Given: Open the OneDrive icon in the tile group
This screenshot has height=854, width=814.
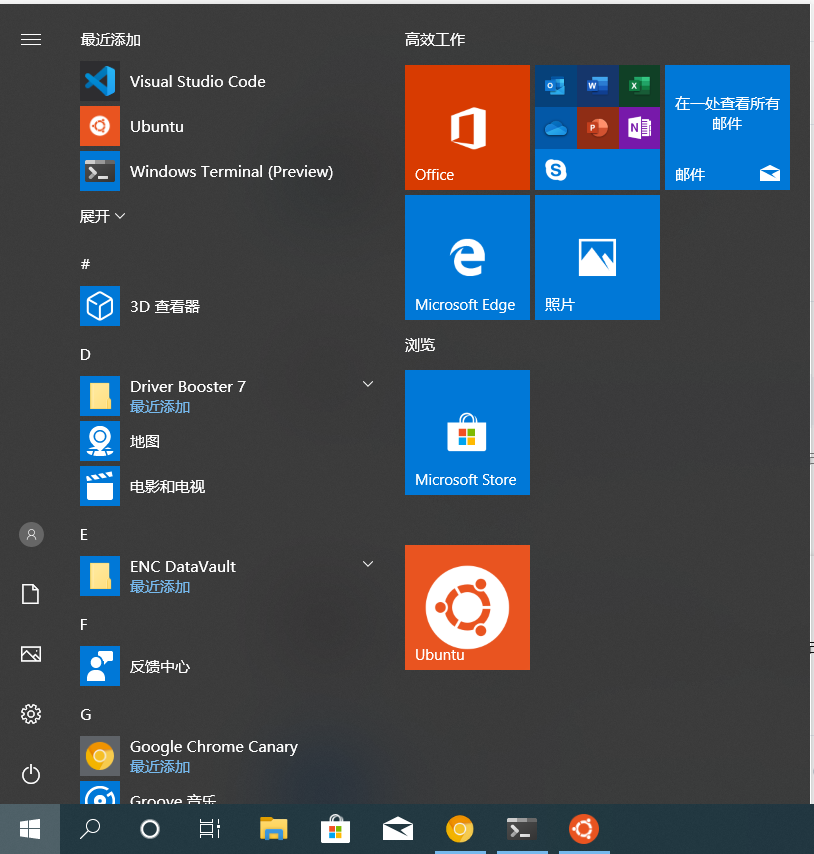Looking at the screenshot, I should tap(555, 128).
